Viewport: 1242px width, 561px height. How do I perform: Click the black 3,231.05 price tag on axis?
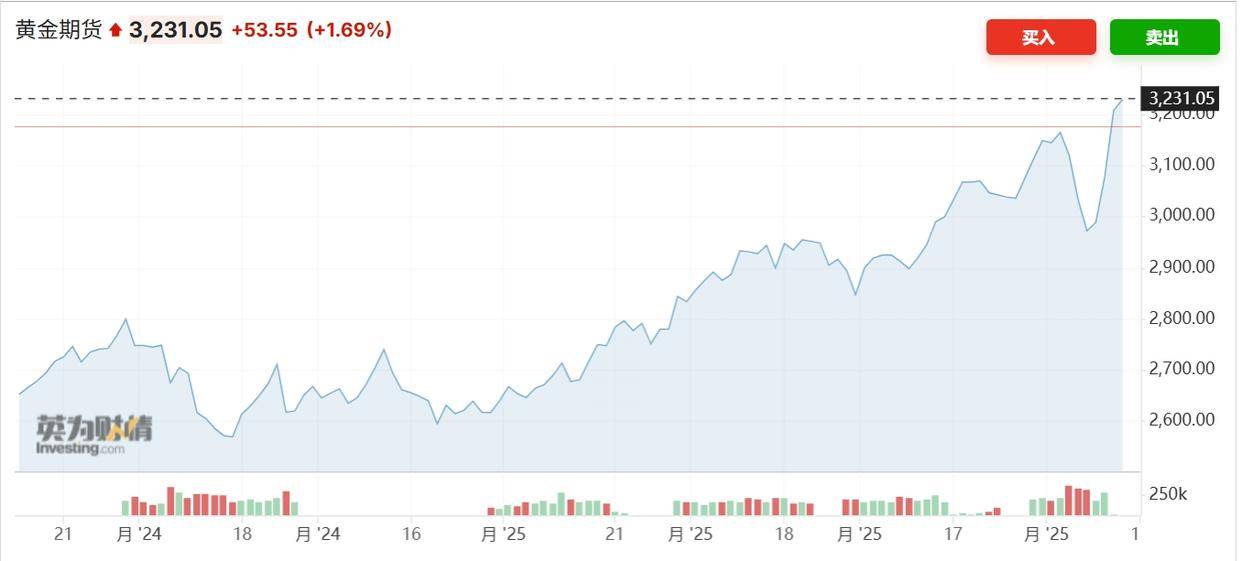1181,98
